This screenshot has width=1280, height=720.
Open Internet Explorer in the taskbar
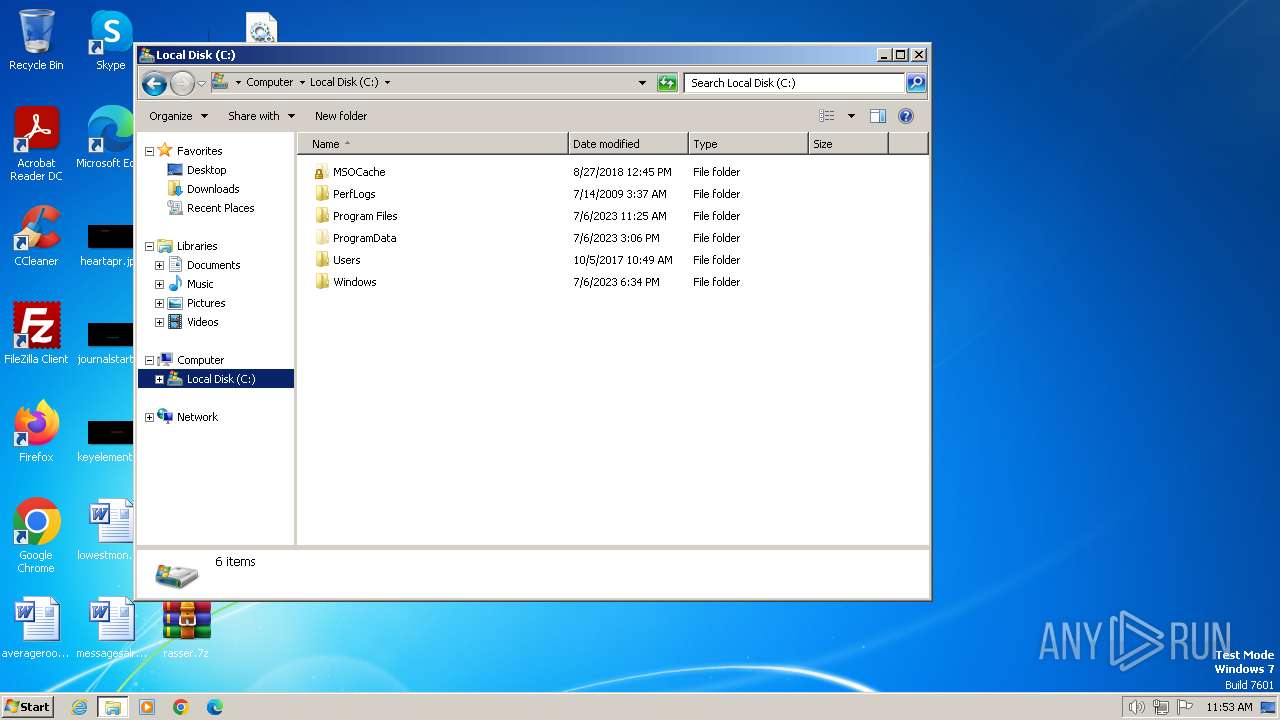80,707
